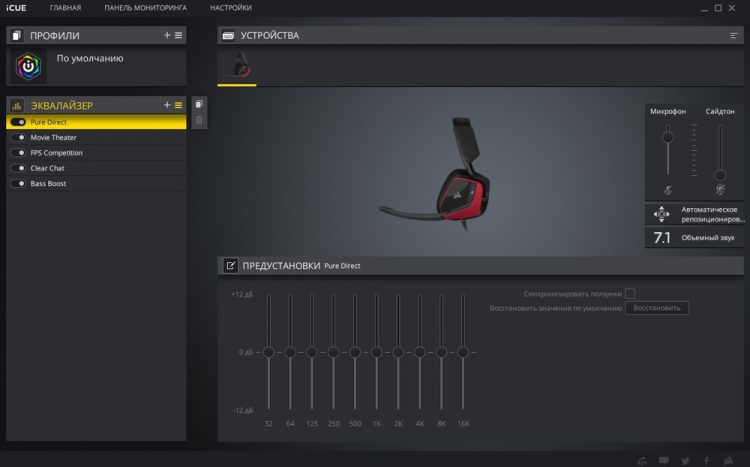Screen dimensions: 750x467
Task: Enable the Bass Boost preset toggle
Action: point(19,184)
